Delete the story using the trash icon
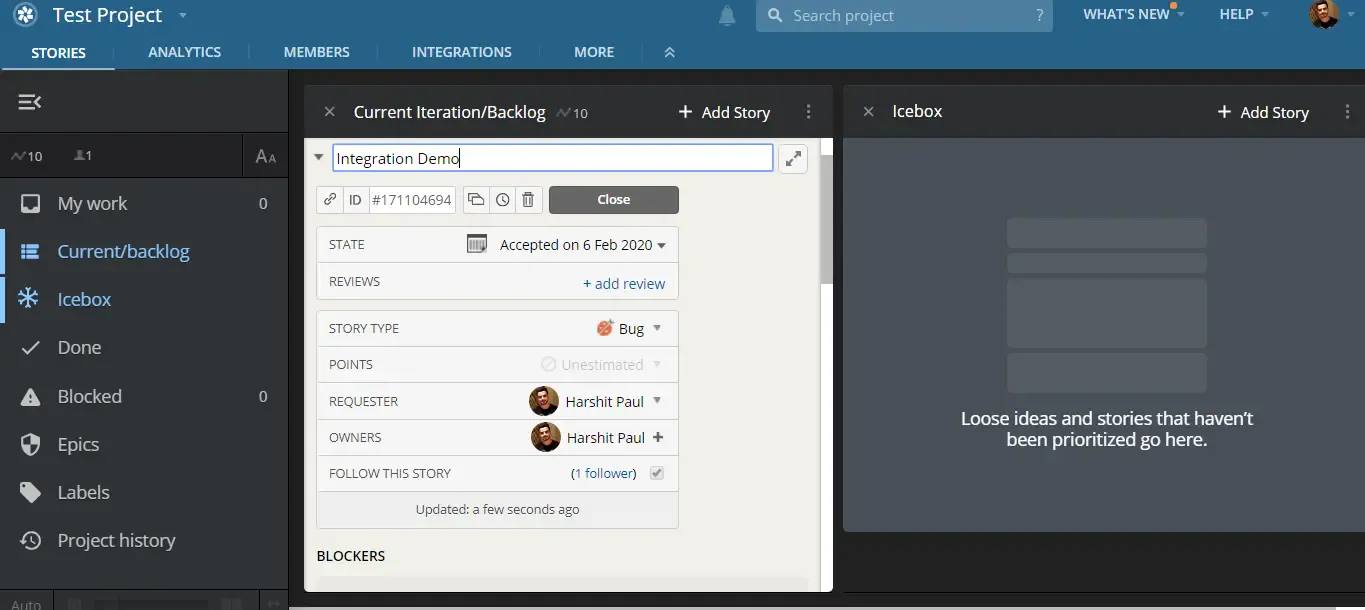Screen dimensions: 1365x610 (x=528, y=199)
